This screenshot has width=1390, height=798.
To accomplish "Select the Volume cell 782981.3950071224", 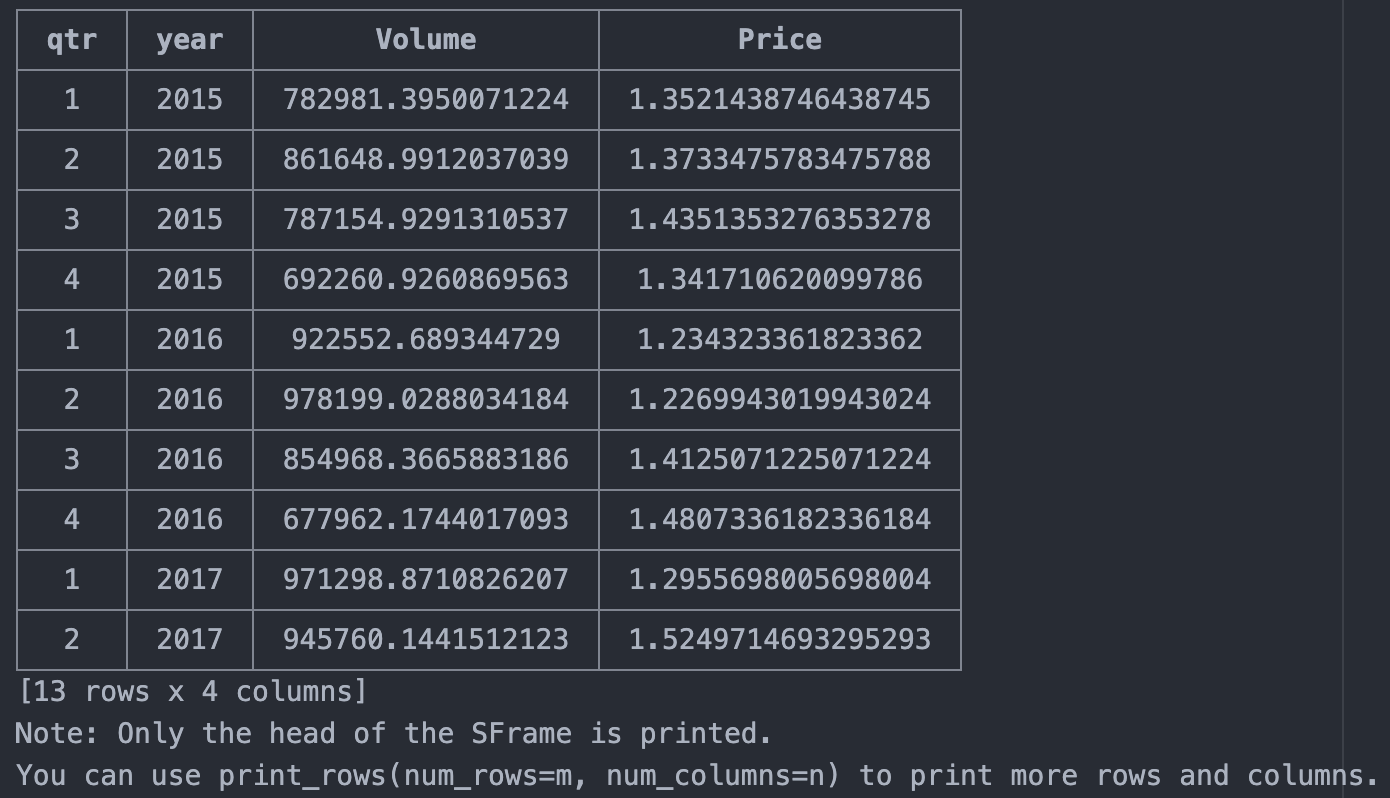I will point(425,100).
